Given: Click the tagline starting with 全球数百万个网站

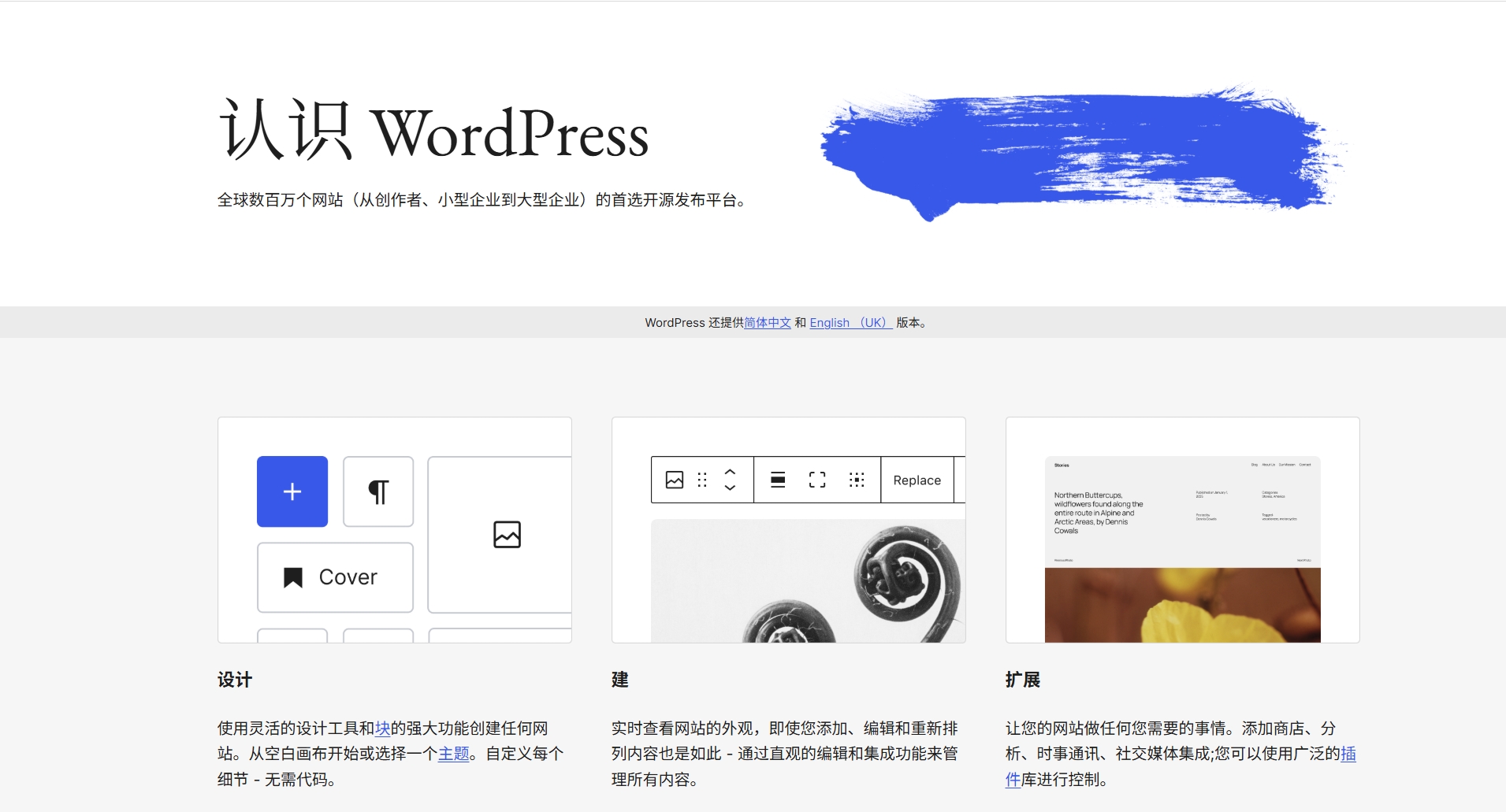Looking at the screenshot, I should click(482, 200).
